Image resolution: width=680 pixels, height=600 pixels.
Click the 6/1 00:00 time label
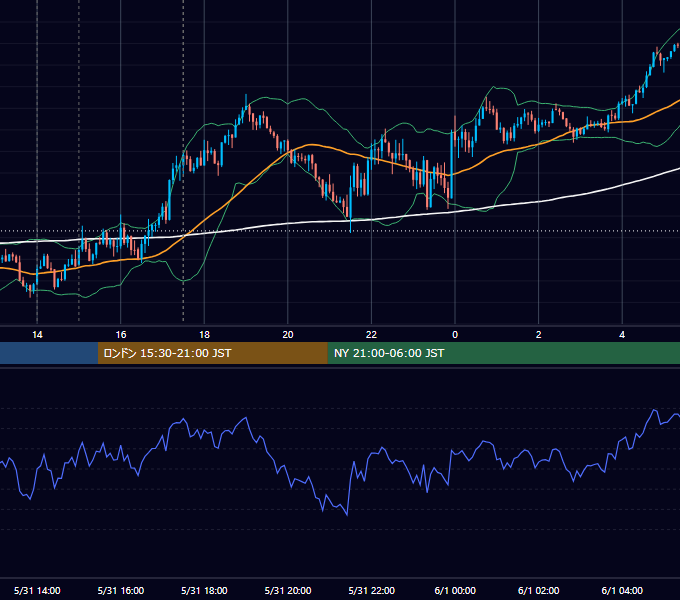455,590
